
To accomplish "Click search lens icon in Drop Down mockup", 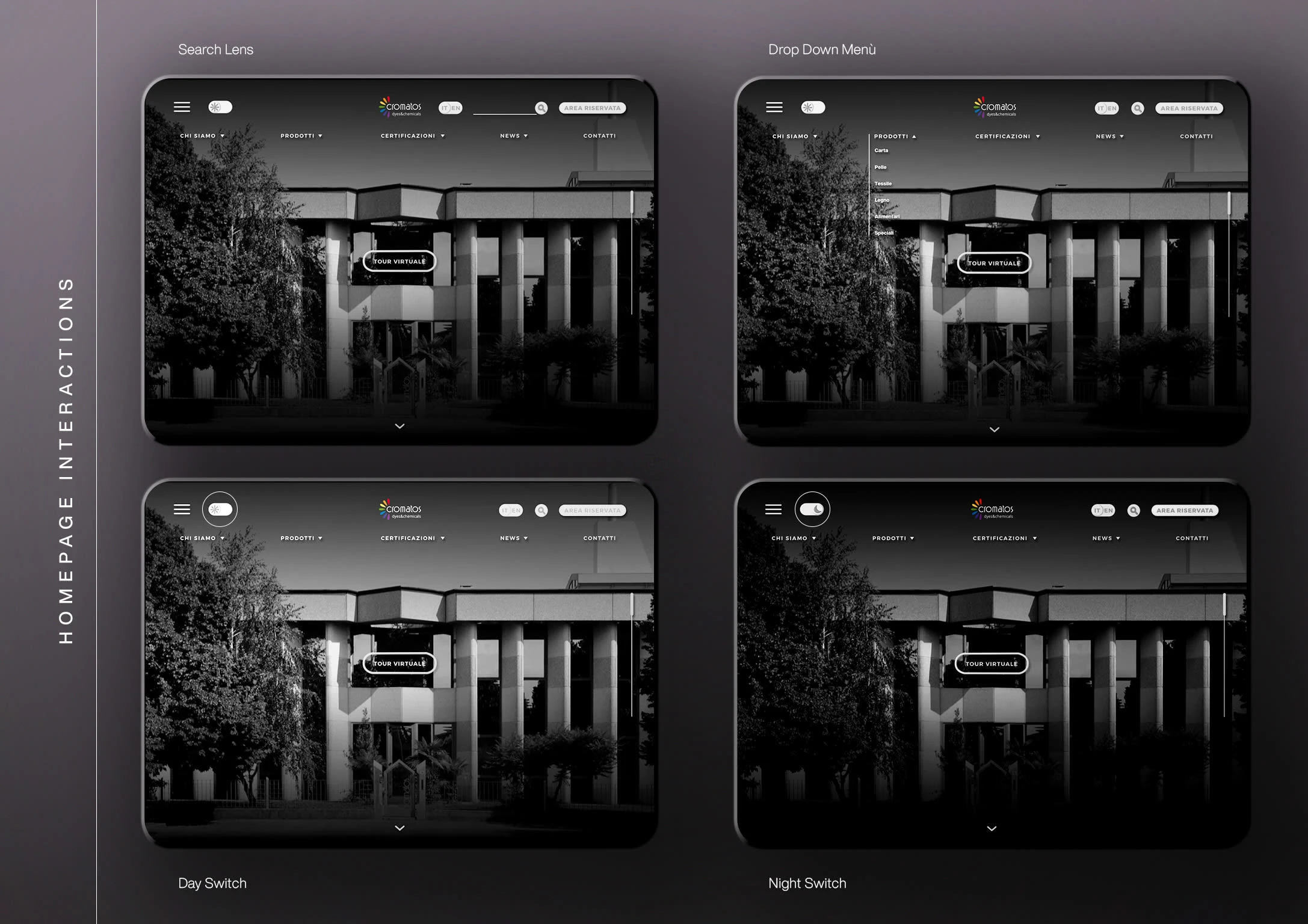I will pos(1137,108).
